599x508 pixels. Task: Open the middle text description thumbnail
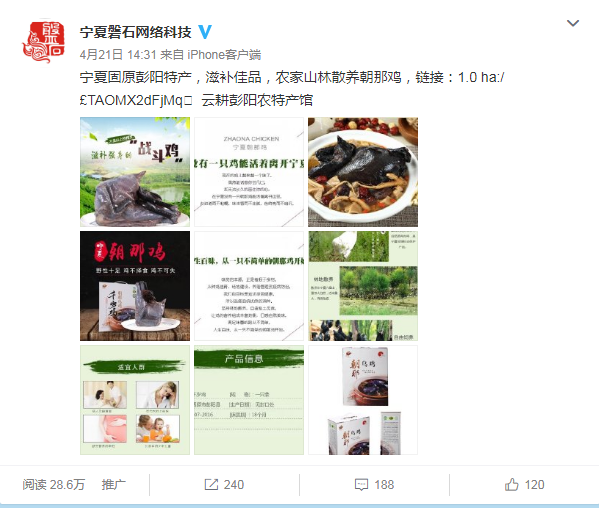(249, 286)
